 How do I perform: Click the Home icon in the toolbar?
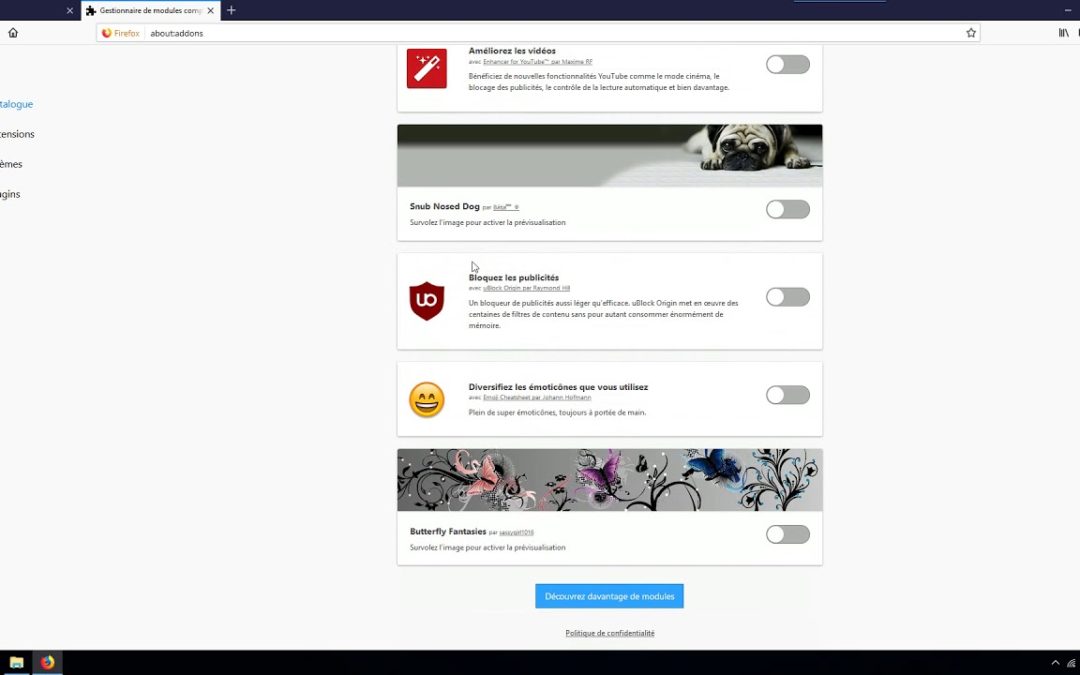coord(12,32)
